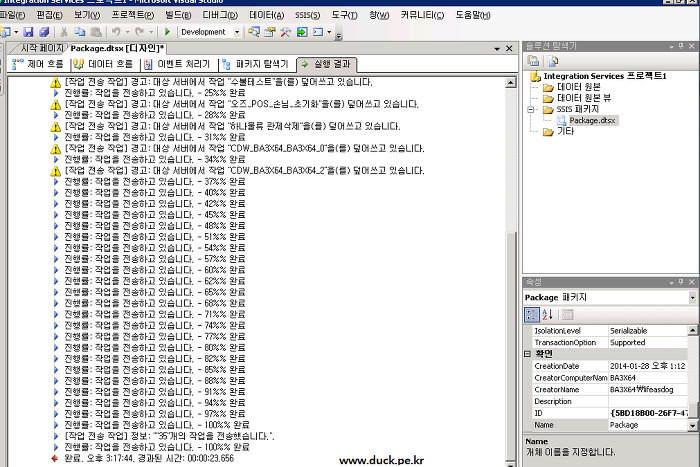
Task: Auto-hide Solution Explorer with the pin
Action: click(x=681, y=46)
